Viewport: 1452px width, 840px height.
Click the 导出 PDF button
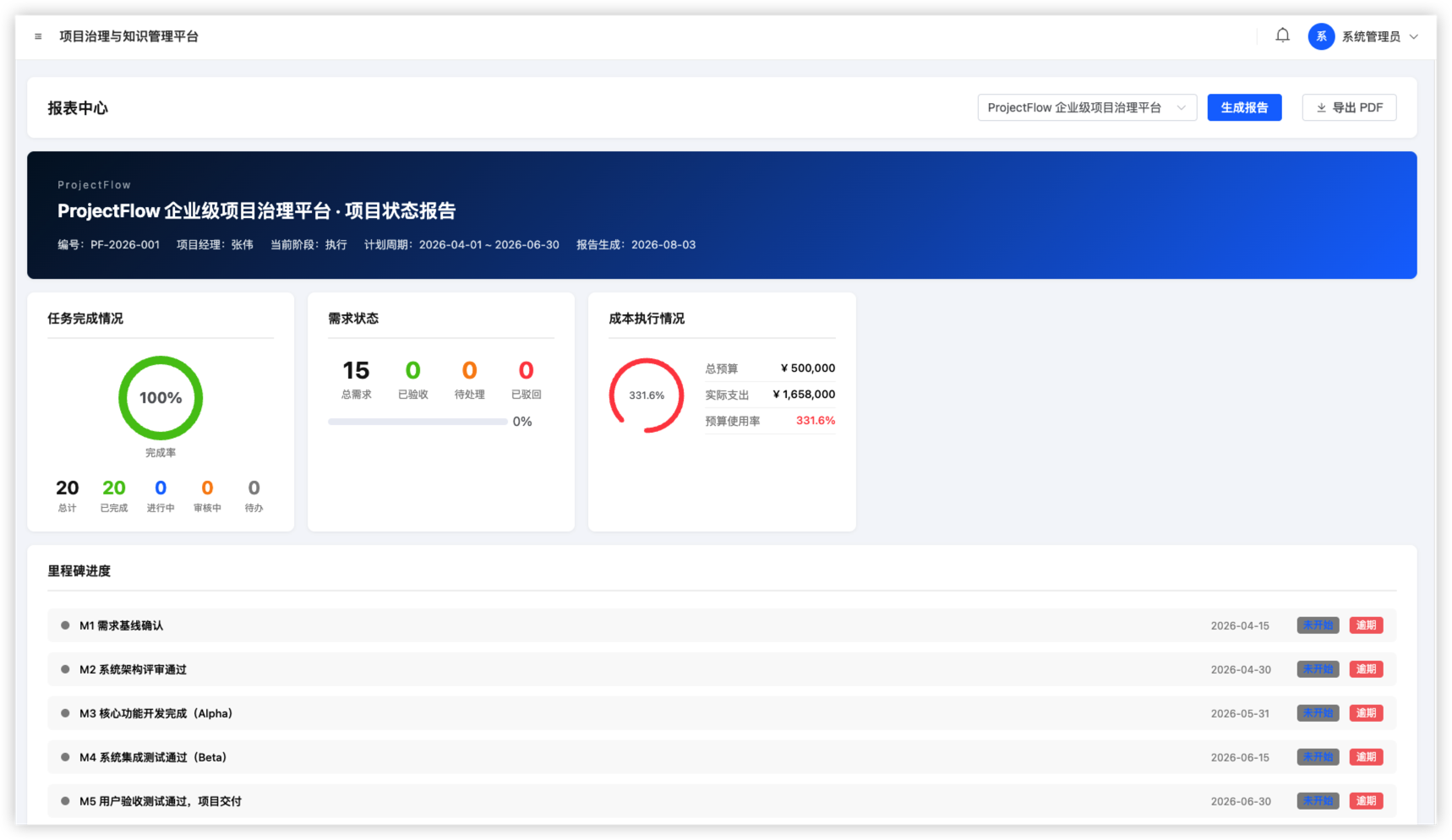point(1349,107)
